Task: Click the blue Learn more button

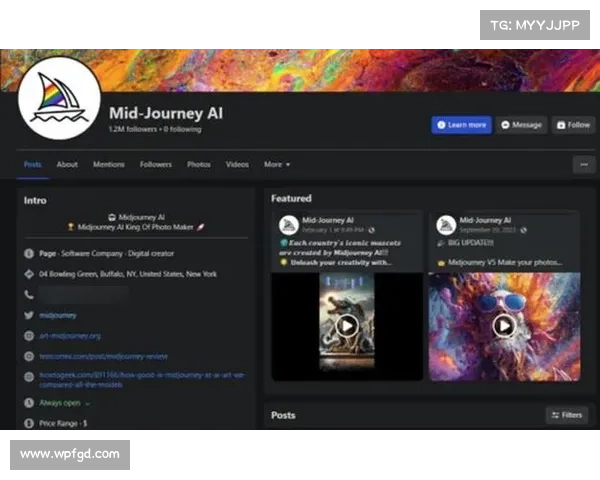Action: tap(461, 125)
